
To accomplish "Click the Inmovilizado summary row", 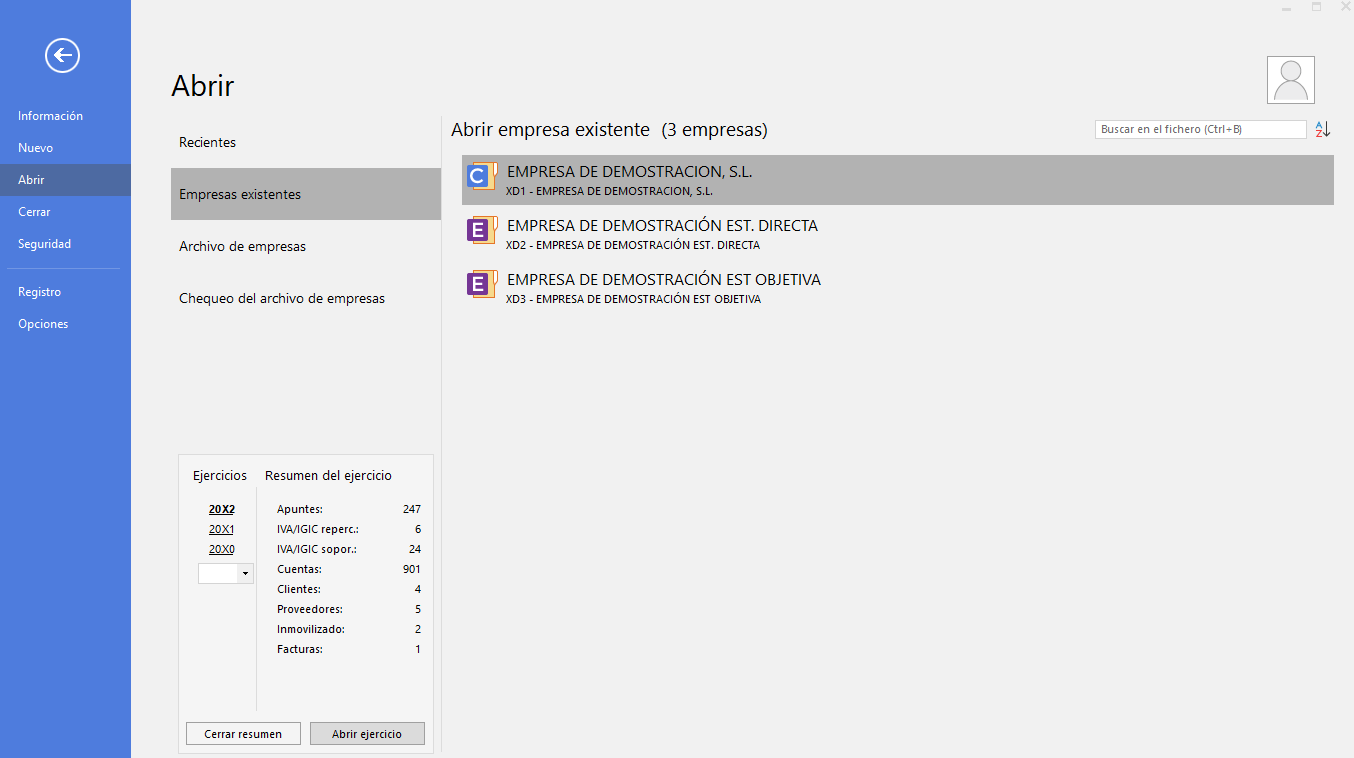I will (x=349, y=629).
